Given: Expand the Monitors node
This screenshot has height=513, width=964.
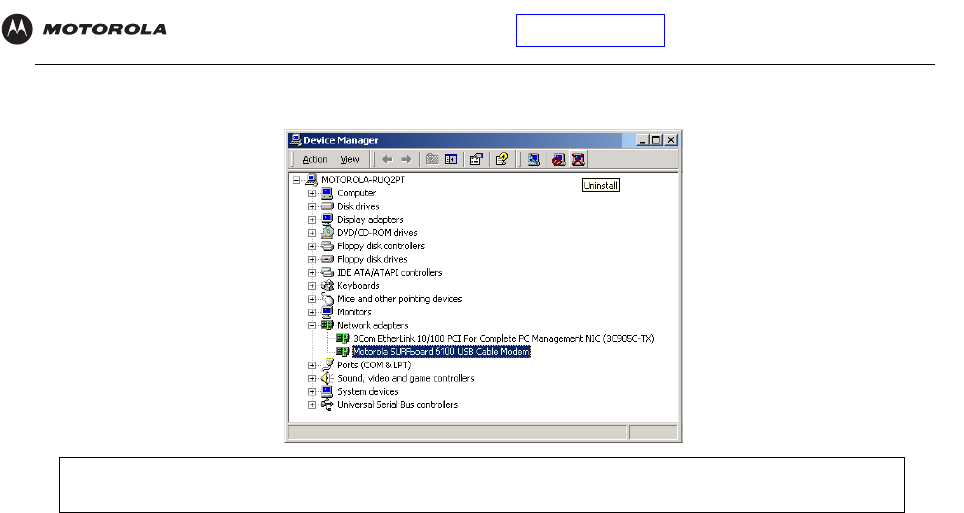Looking at the screenshot, I should pyautogui.click(x=312, y=312).
